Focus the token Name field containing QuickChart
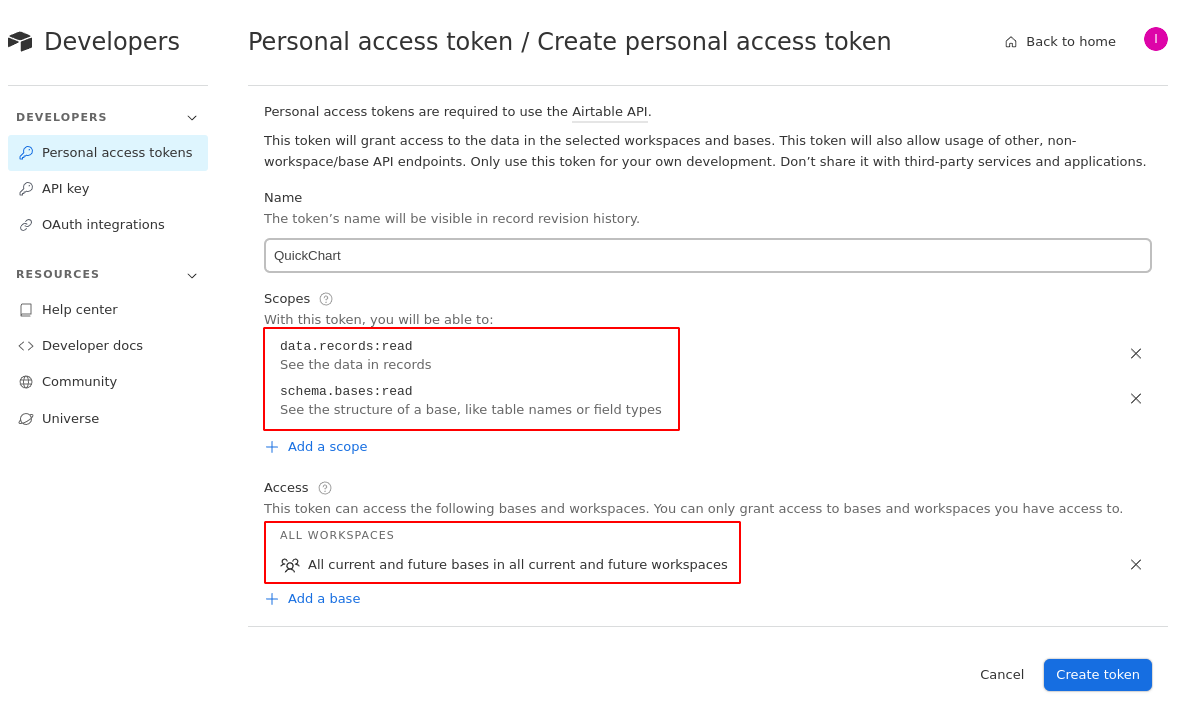The height and width of the screenshot is (702, 1188). point(707,256)
